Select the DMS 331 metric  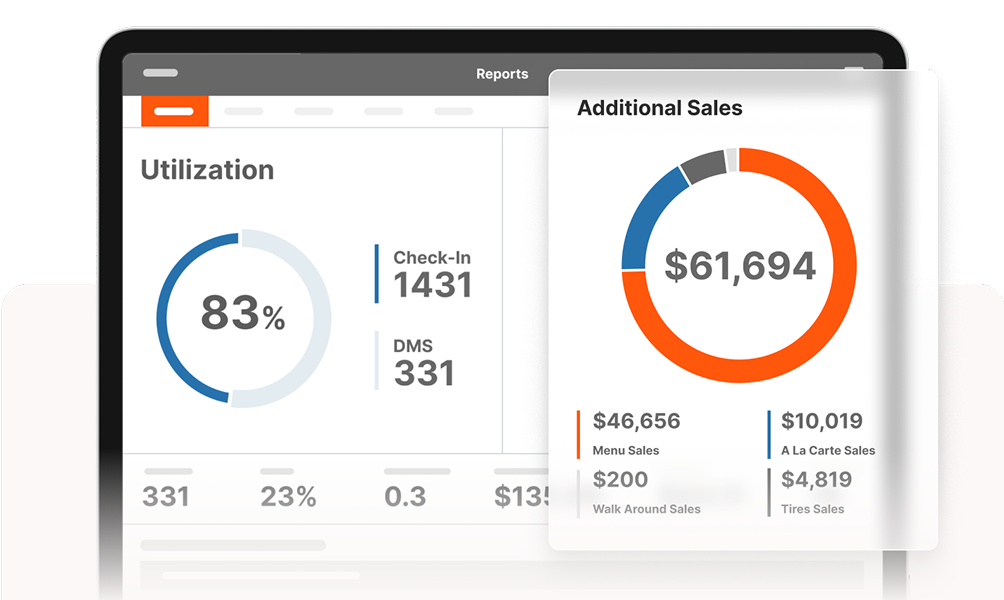pyautogui.click(x=423, y=362)
